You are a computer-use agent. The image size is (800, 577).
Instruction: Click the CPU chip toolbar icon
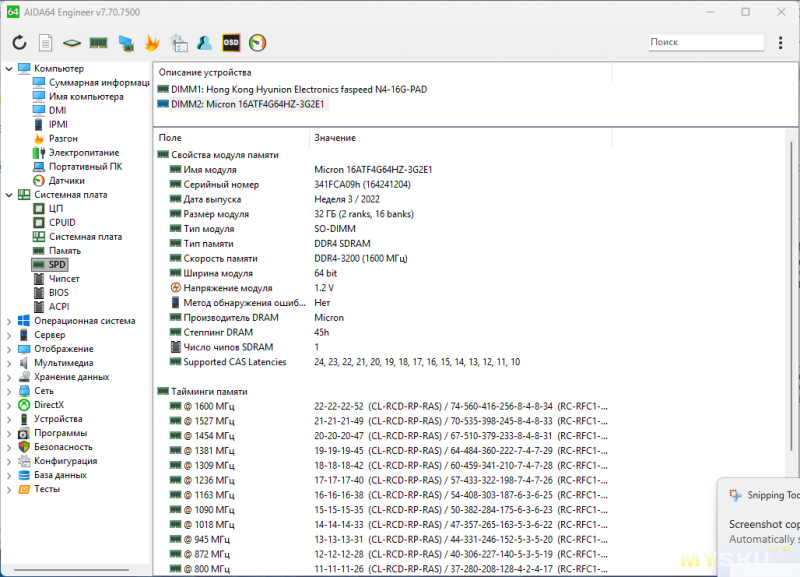click(x=72, y=43)
